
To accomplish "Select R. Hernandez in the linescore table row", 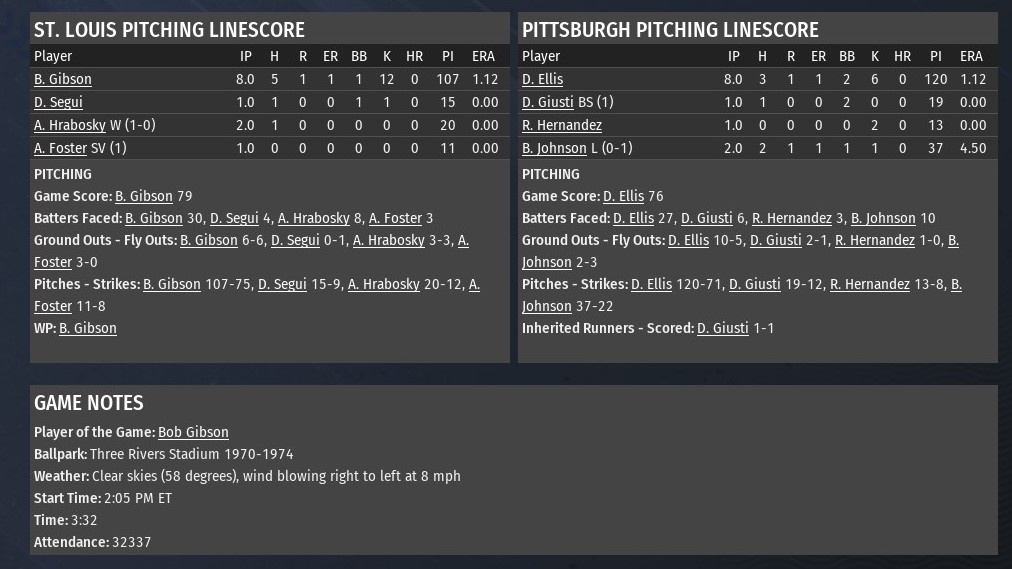I will pos(562,125).
